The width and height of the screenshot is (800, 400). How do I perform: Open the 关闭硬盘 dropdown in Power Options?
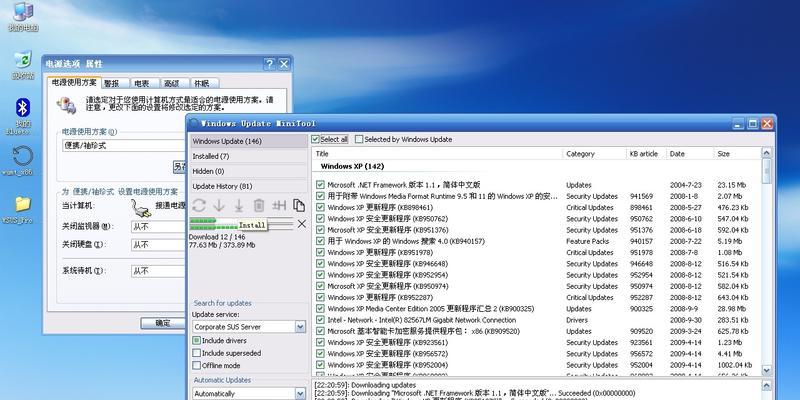pos(158,245)
